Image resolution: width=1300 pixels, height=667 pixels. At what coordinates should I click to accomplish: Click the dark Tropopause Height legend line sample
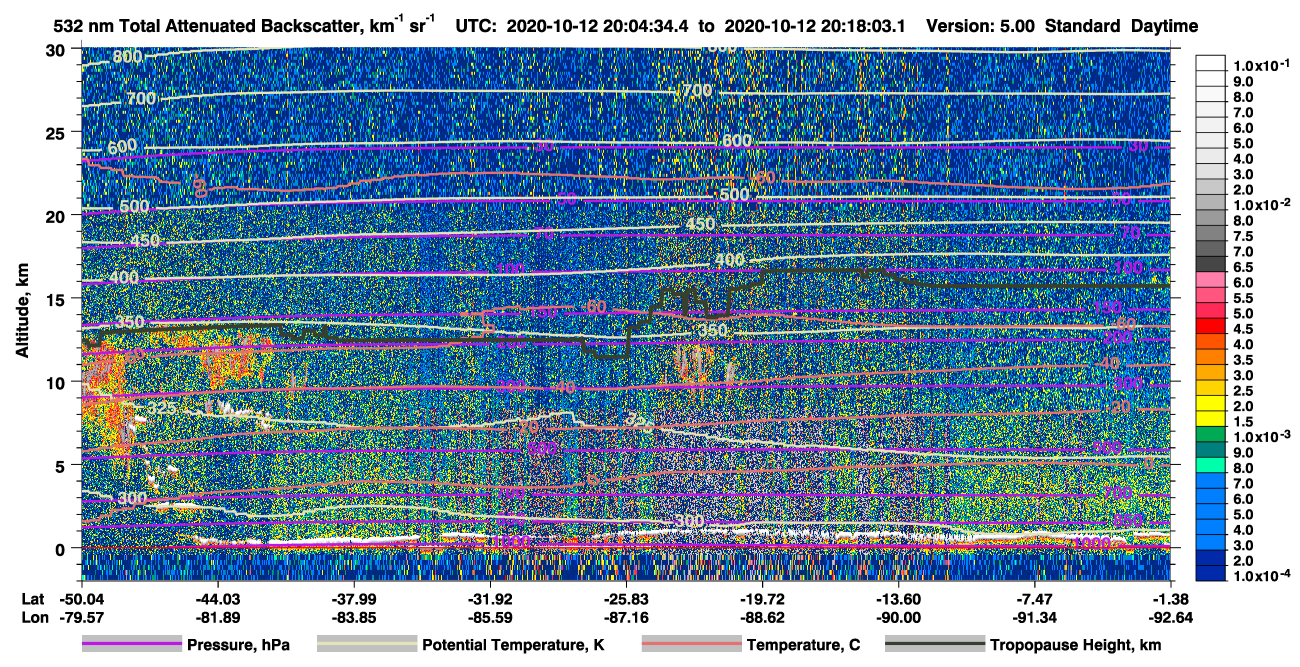point(935,645)
